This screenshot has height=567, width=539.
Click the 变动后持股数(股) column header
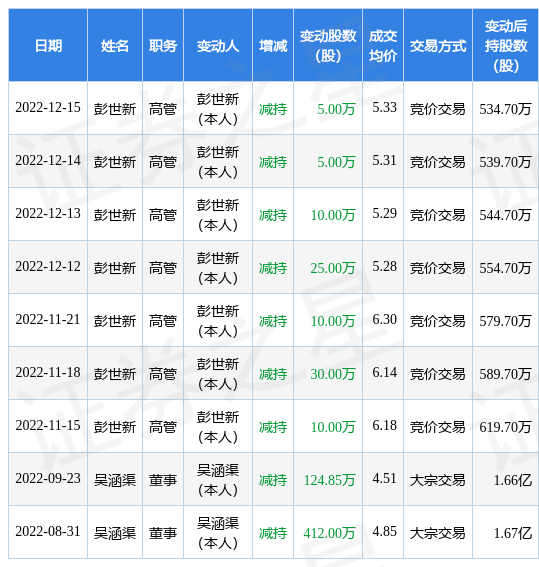pyautogui.click(x=505, y=46)
